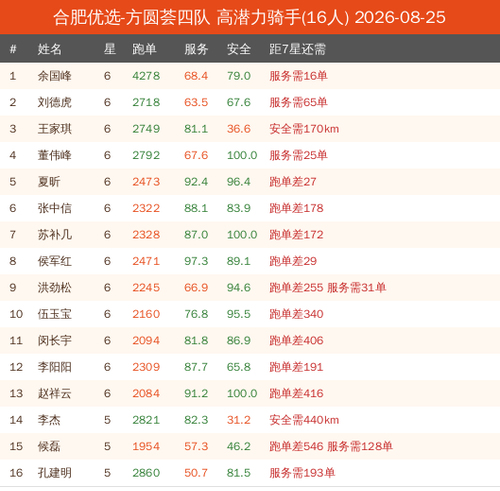Select rider name 张中信
500x491 pixels.
click(55, 208)
